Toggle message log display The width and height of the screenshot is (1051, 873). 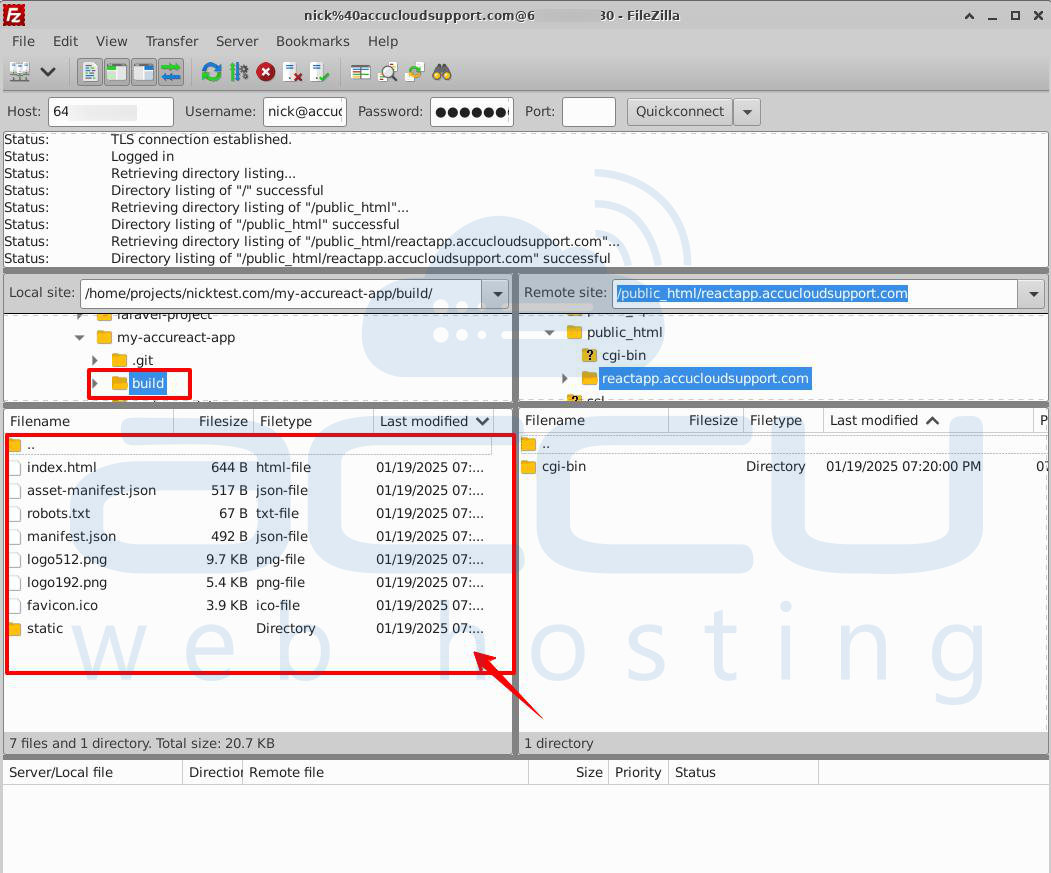coord(90,72)
